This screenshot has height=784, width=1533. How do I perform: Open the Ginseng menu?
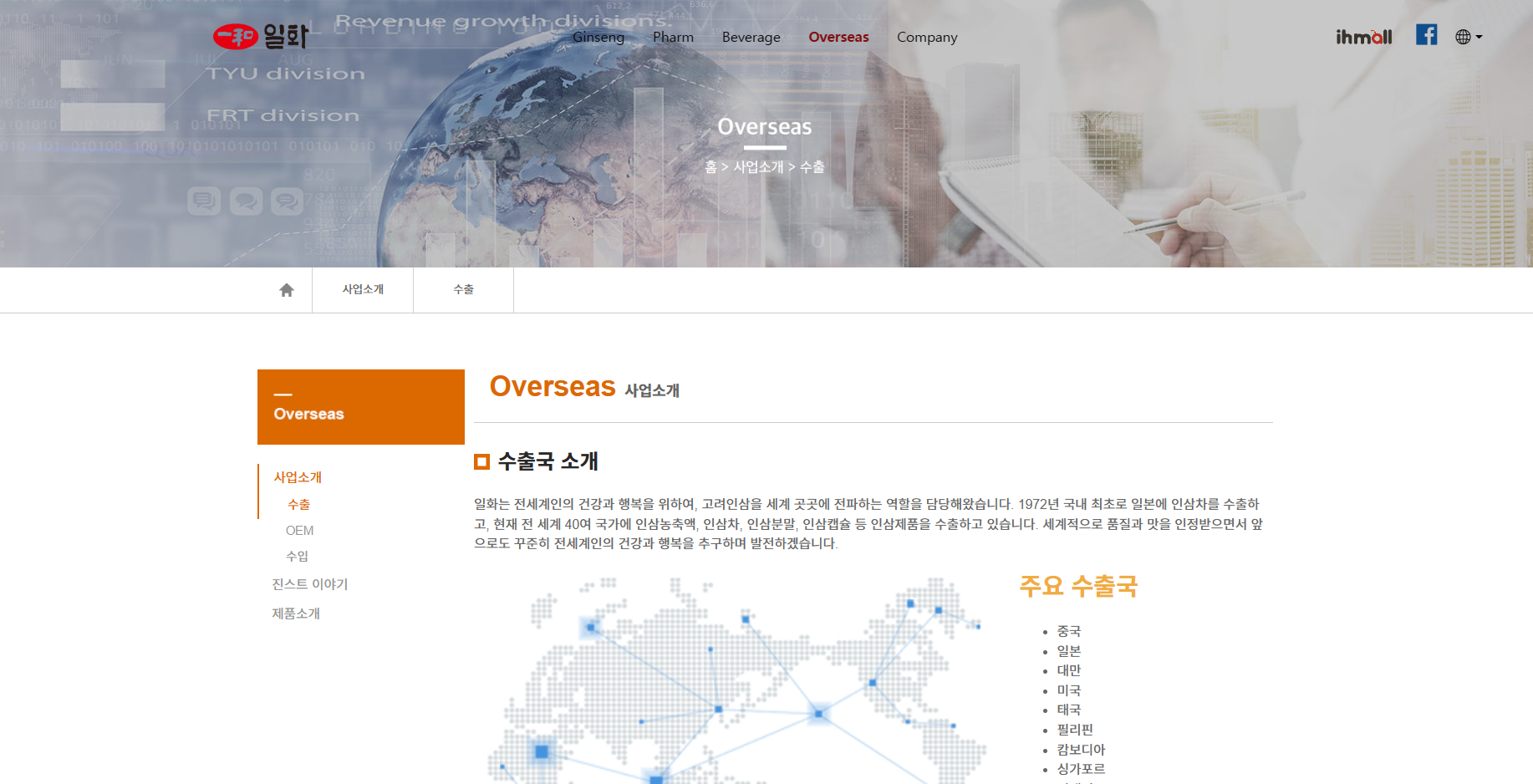[x=598, y=37]
